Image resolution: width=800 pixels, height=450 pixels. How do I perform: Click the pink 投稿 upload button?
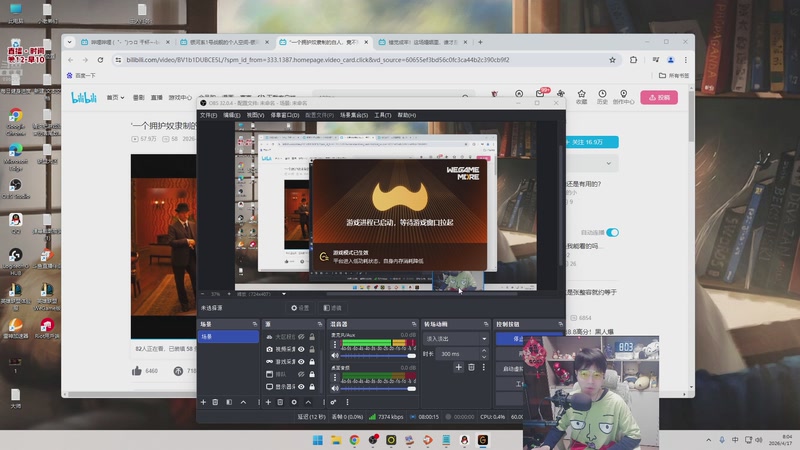659,97
